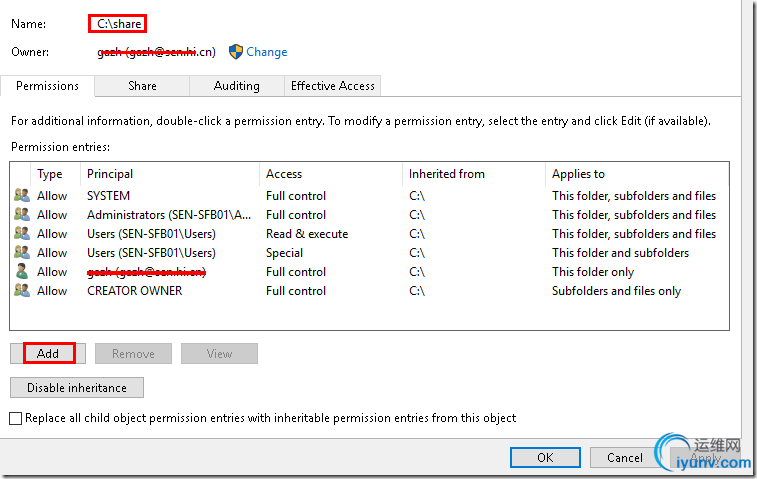Screen dimensions: 757x479
Task: Enable replace all child object permissions checkbox
Action: (15, 419)
